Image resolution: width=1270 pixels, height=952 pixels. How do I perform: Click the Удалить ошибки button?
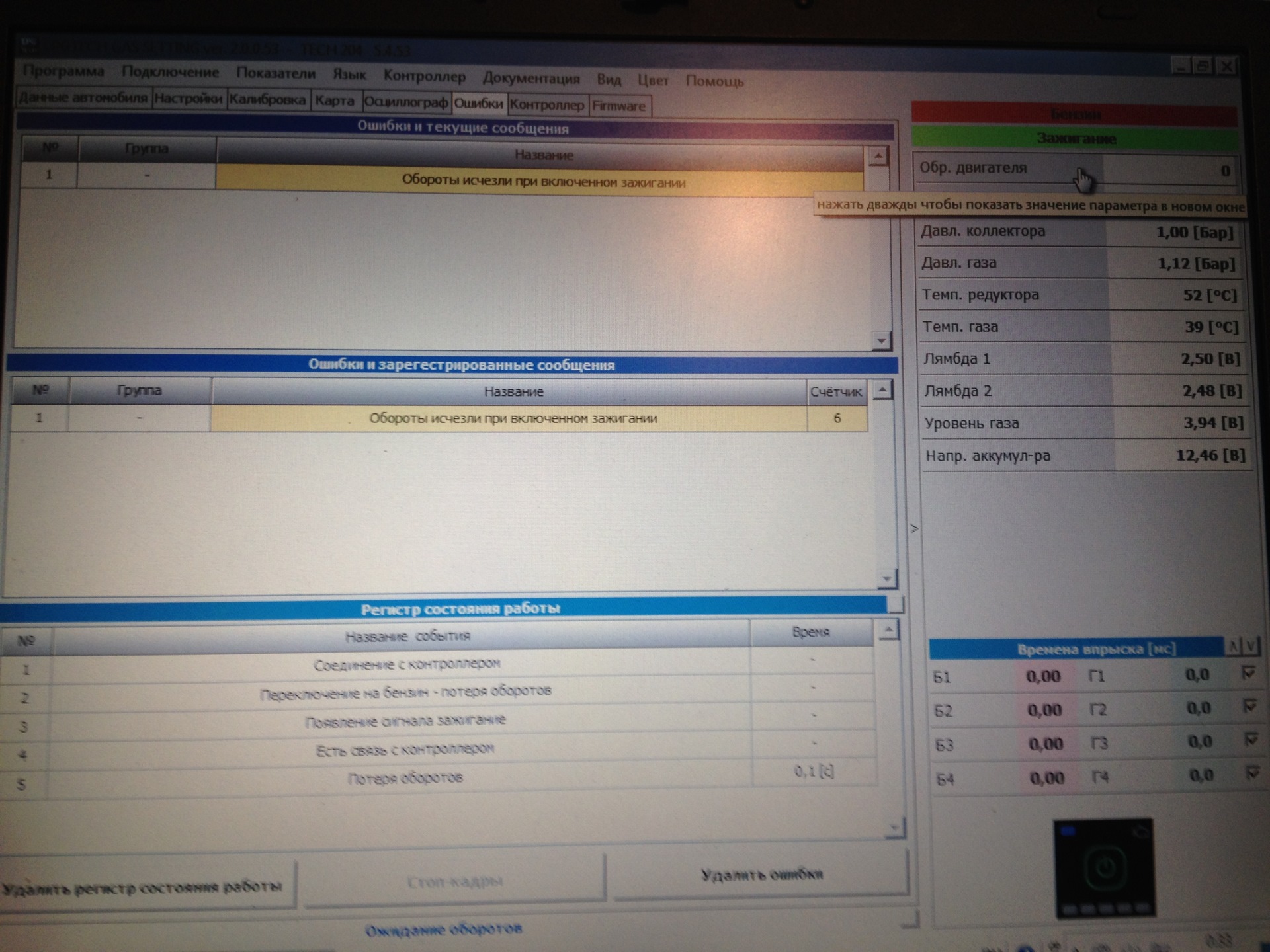click(x=761, y=875)
